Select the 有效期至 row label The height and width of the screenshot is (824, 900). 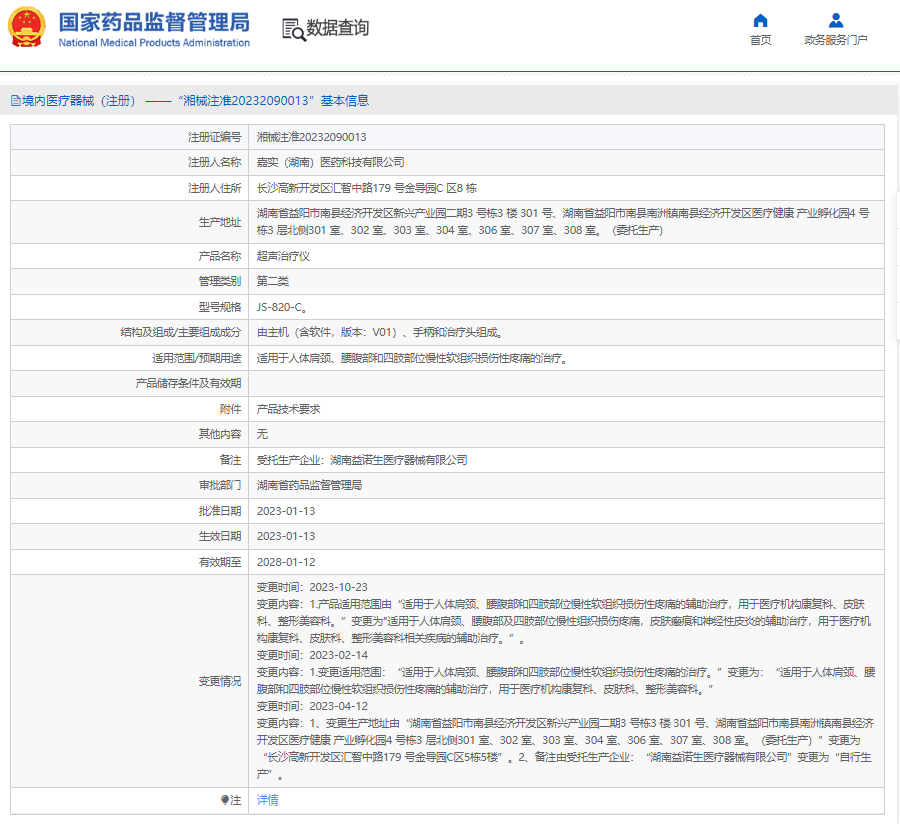(x=220, y=562)
